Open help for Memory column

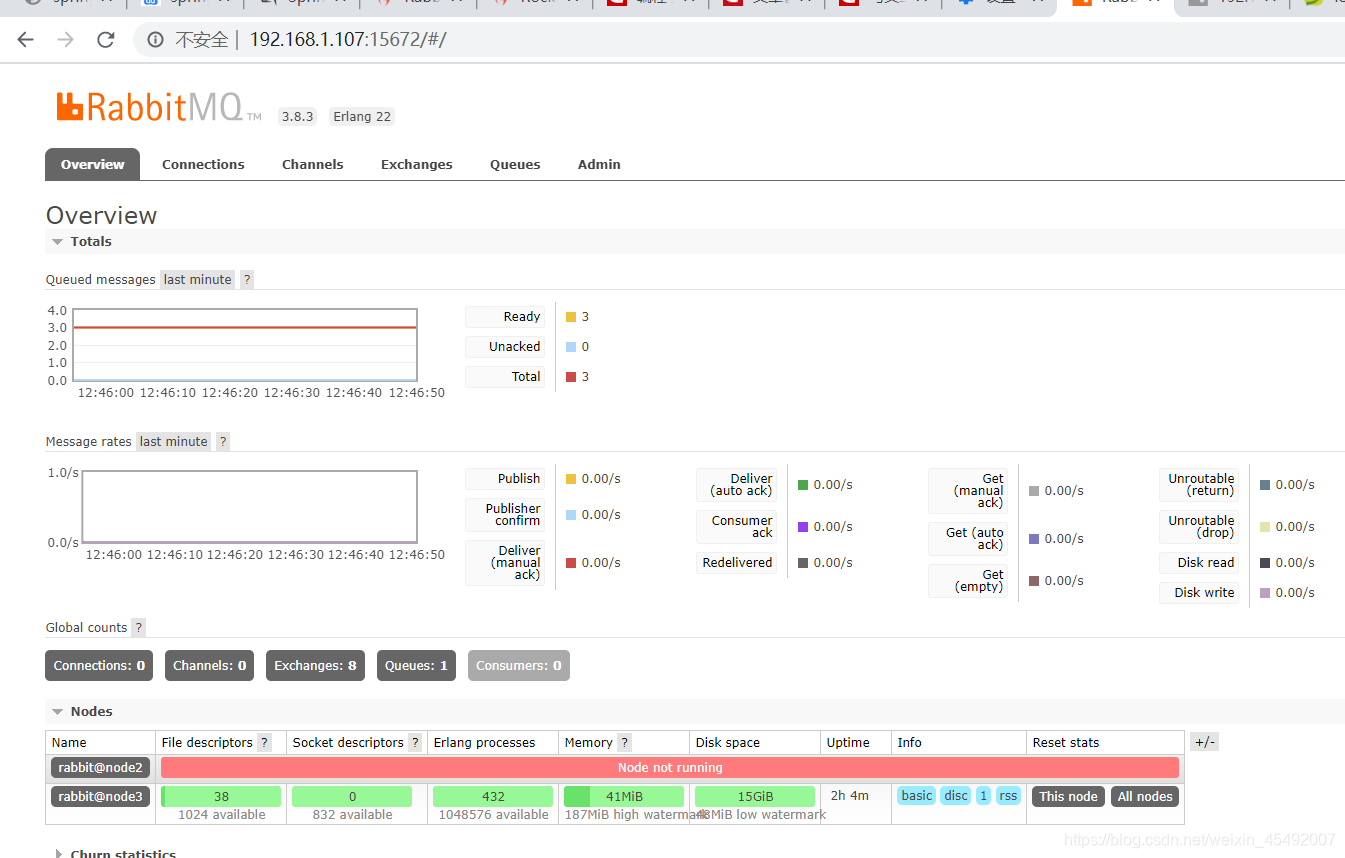[x=625, y=743]
